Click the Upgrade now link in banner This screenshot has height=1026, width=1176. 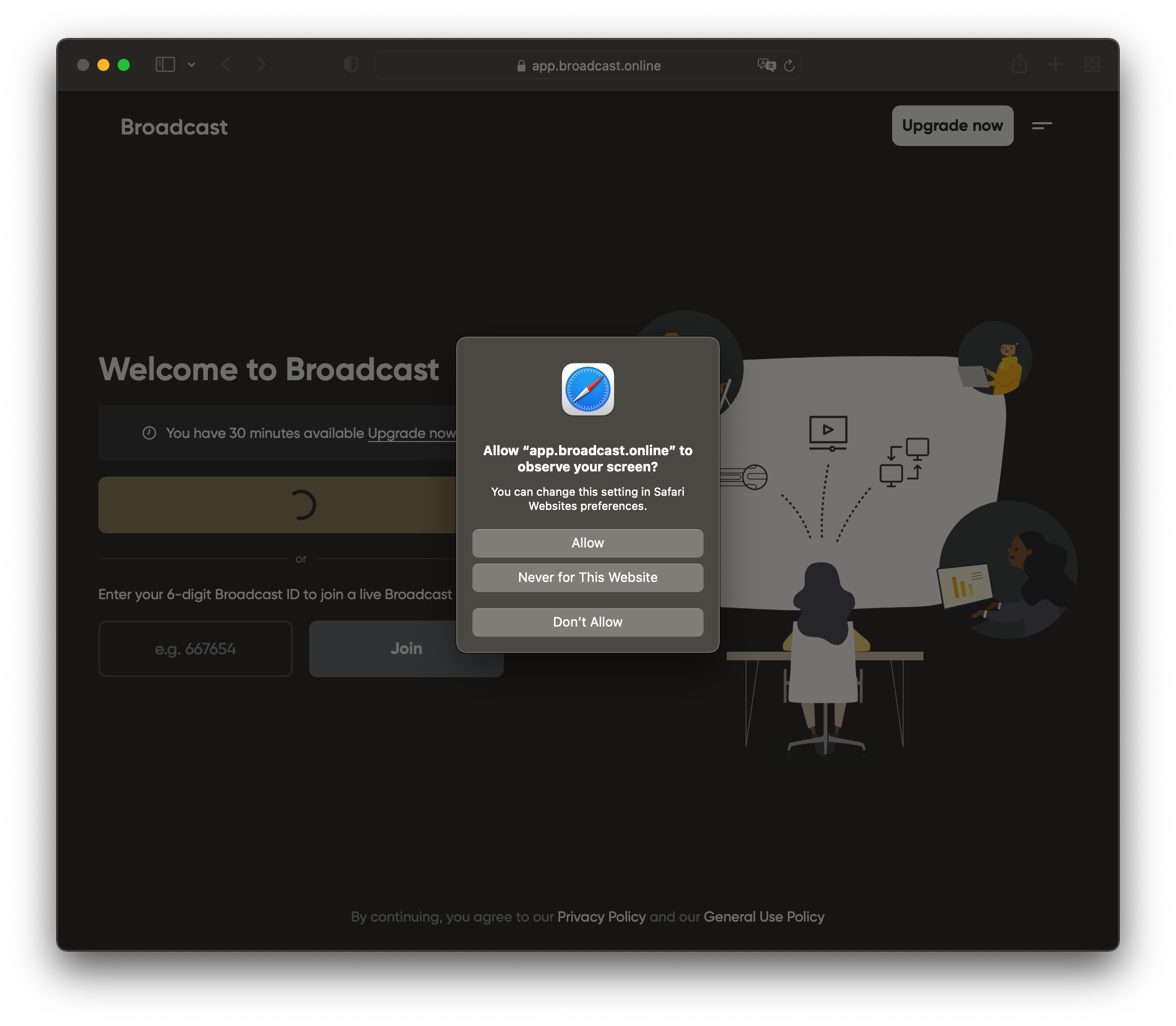click(412, 433)
